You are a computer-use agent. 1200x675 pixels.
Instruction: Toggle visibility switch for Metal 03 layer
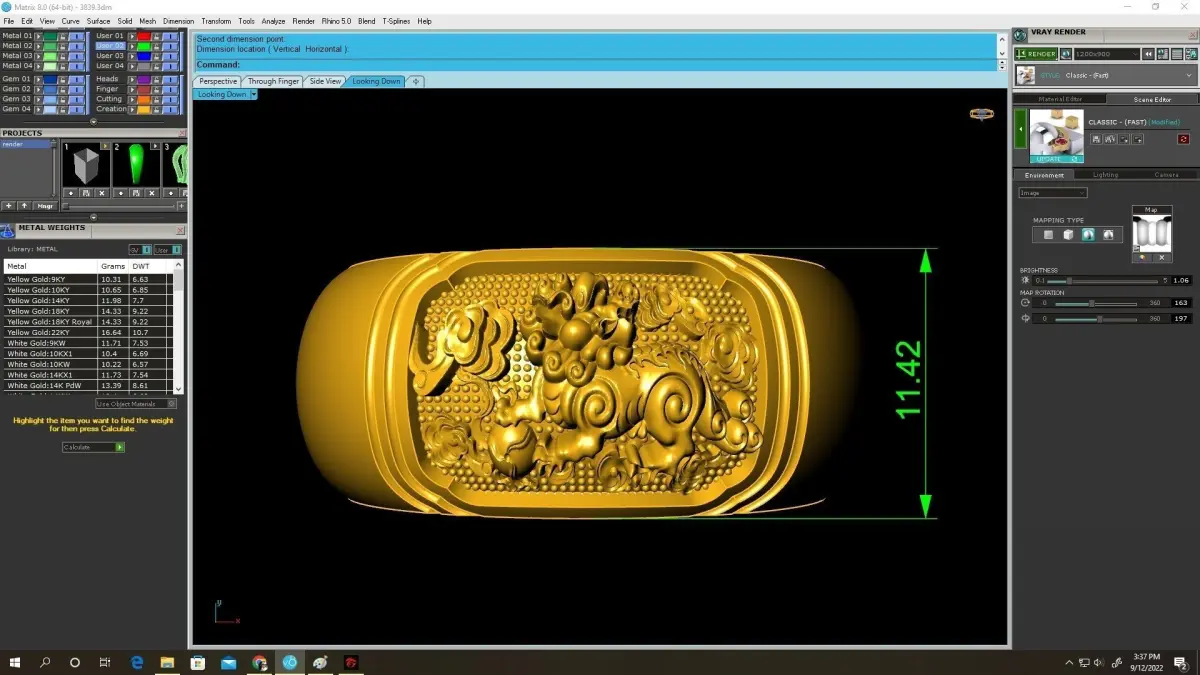77,56
